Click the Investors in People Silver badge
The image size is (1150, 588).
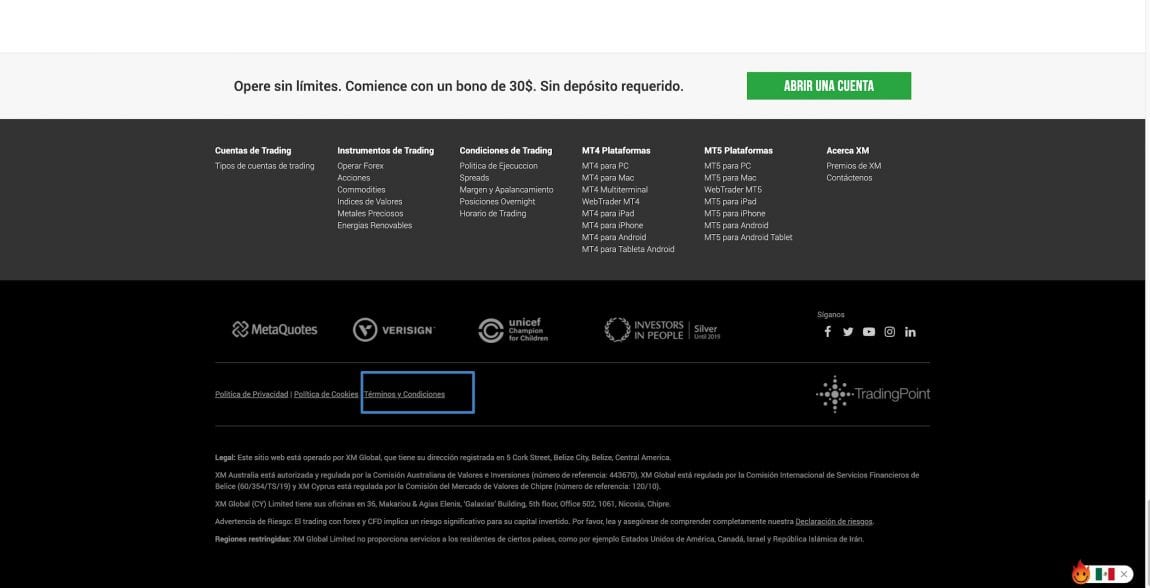pyautogui.click(x=661, y=330)
